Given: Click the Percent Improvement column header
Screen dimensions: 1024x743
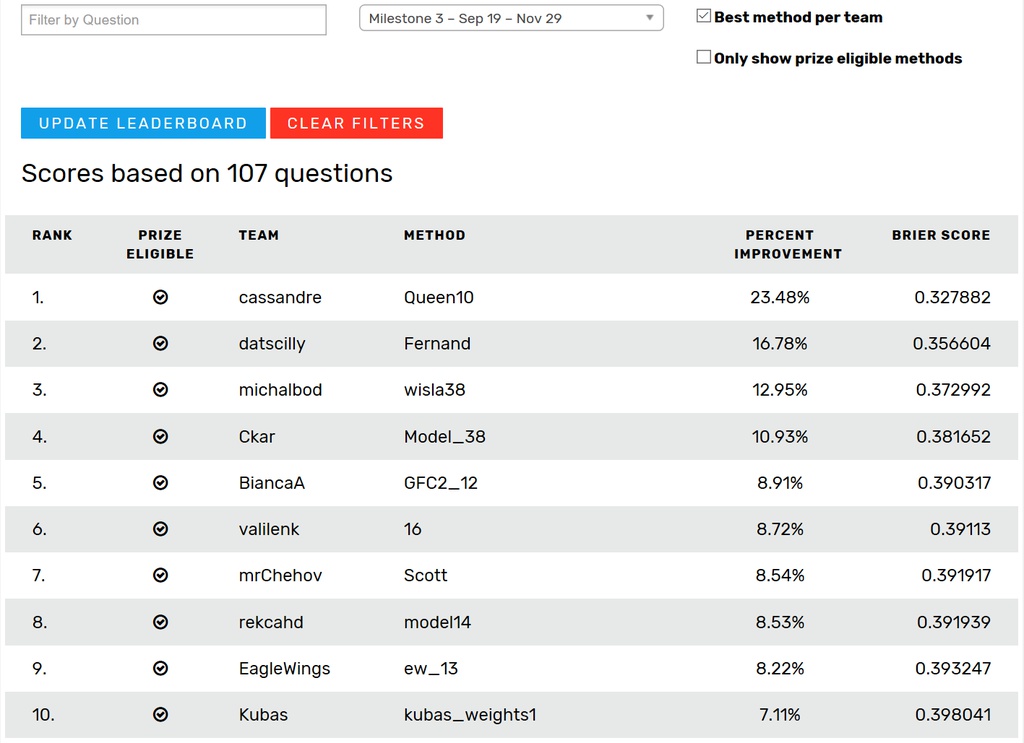Looking at the screenshot, I should tap(787, 244).
